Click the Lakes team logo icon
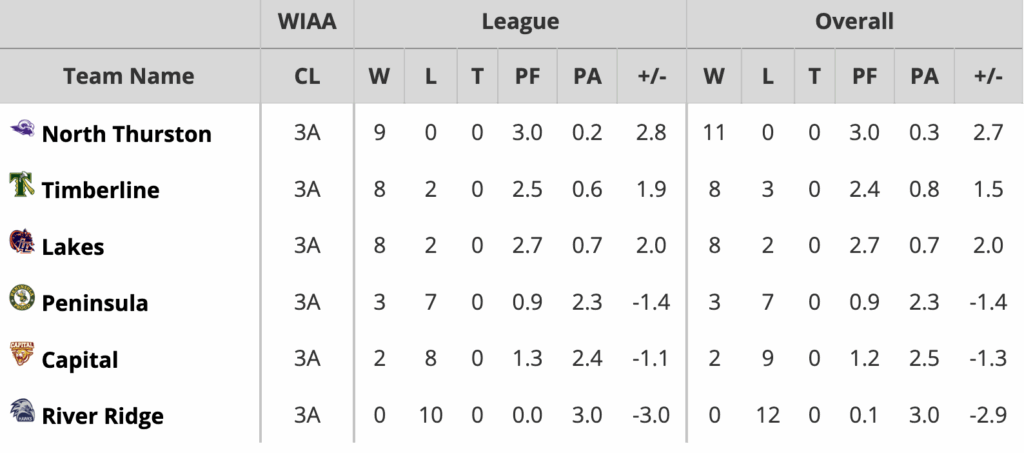This screenshot has width=1024, height=453. point(22,243)
